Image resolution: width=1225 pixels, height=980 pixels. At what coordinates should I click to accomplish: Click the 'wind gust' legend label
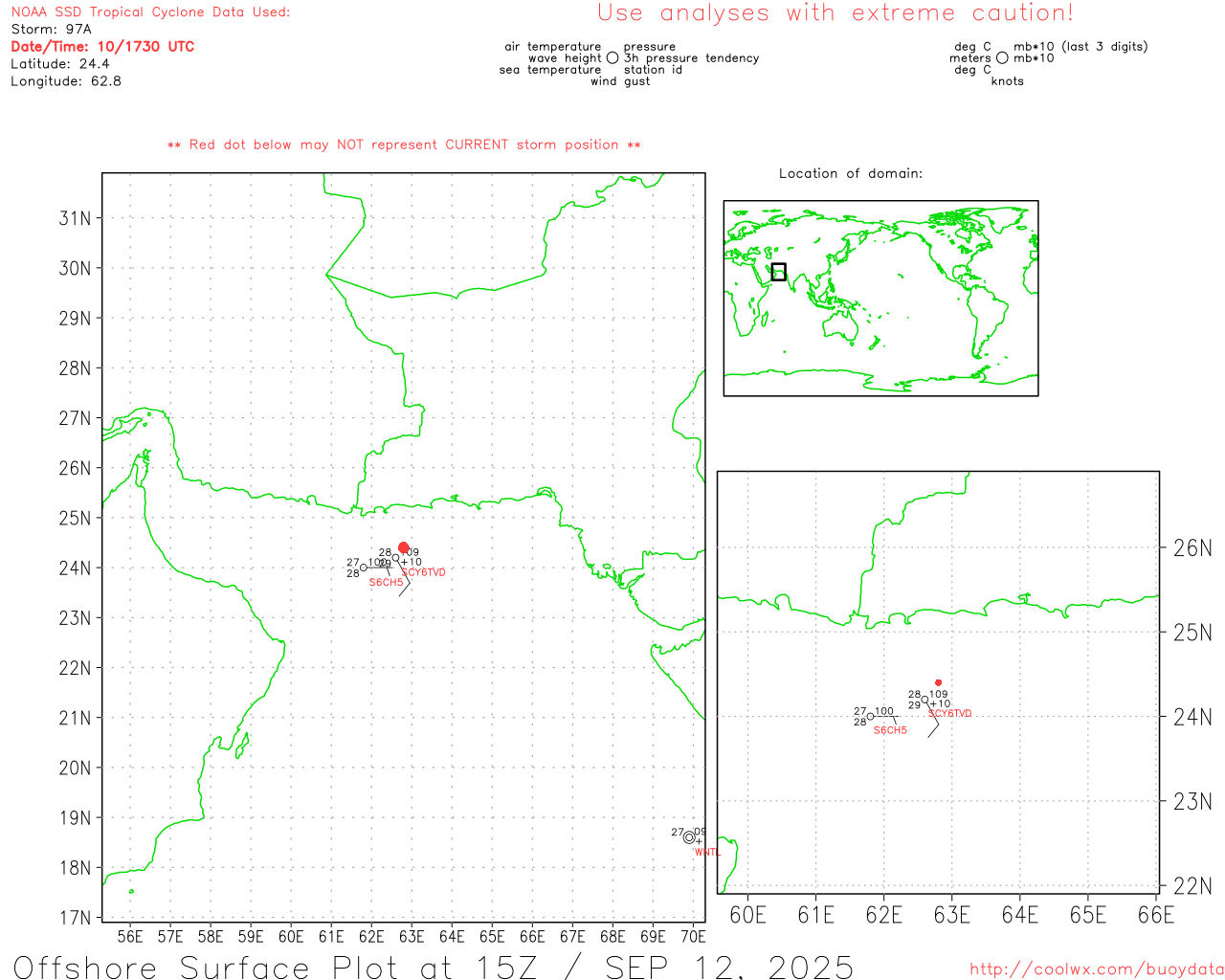tap(620, 81)
